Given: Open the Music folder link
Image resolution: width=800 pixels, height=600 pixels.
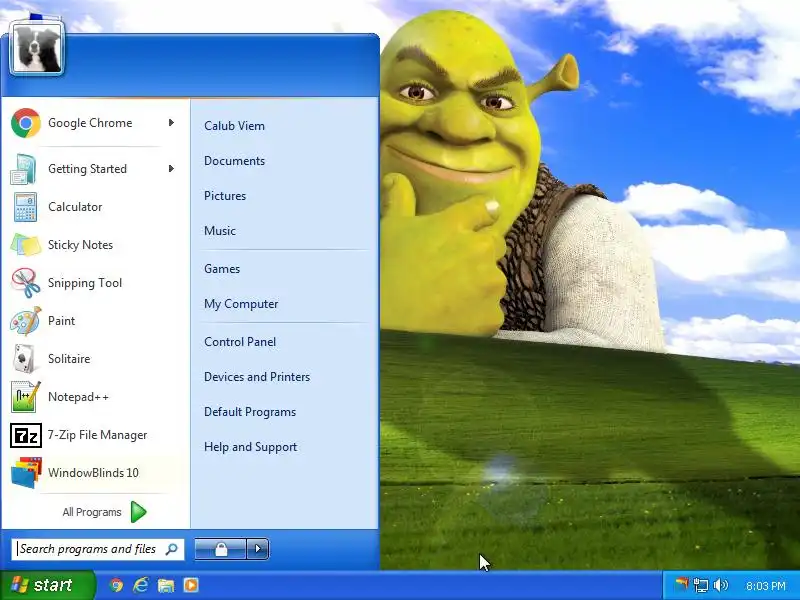Looking at the screenshot, I should pos(220,231).
